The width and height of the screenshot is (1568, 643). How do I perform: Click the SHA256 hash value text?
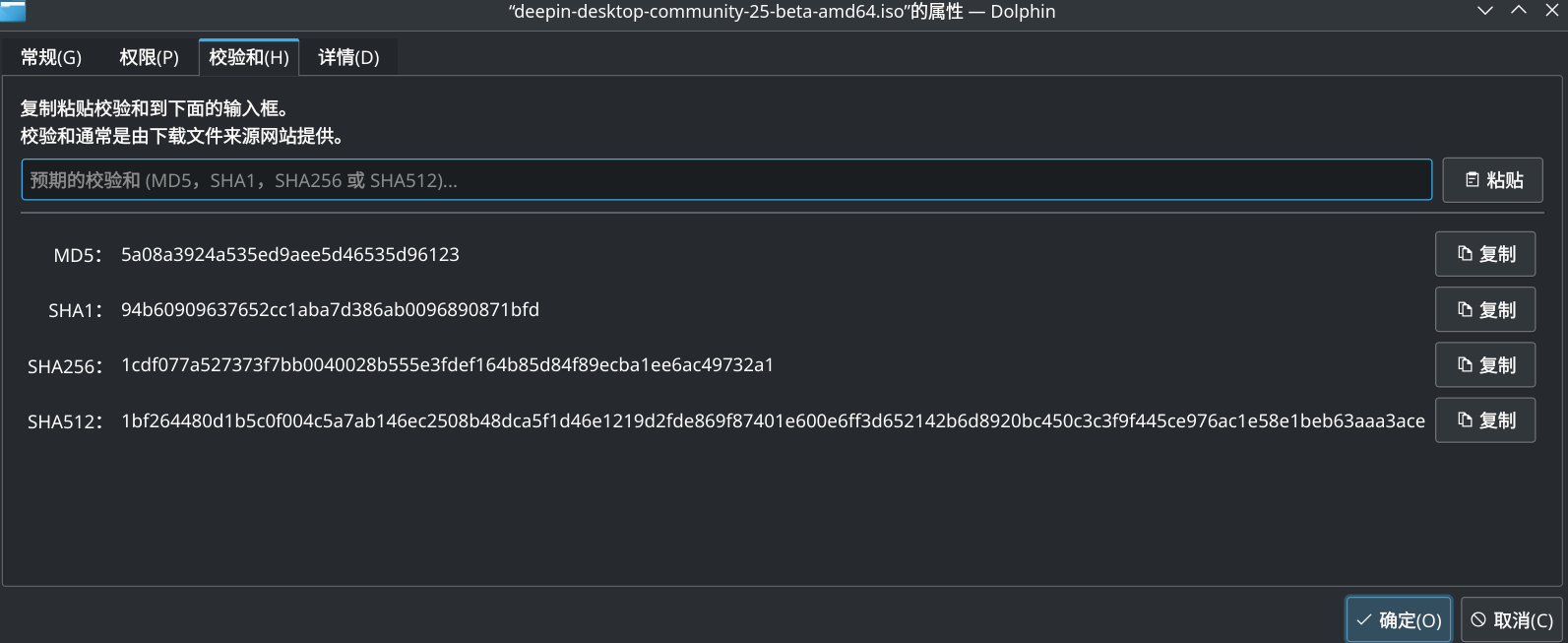pos(447,365)
